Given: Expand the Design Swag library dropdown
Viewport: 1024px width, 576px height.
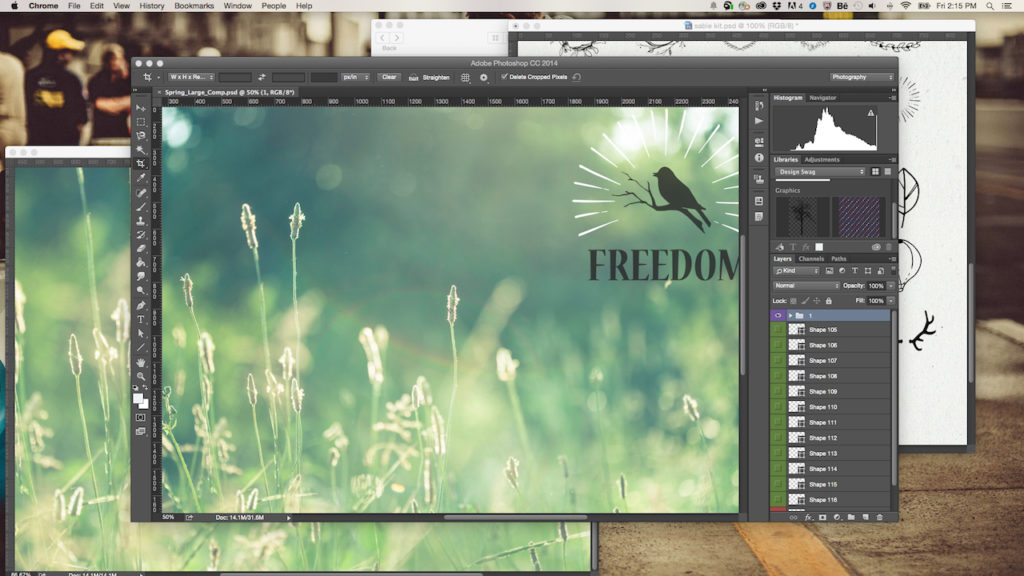Looking at the screenshot, I should [x=820, y=172].
